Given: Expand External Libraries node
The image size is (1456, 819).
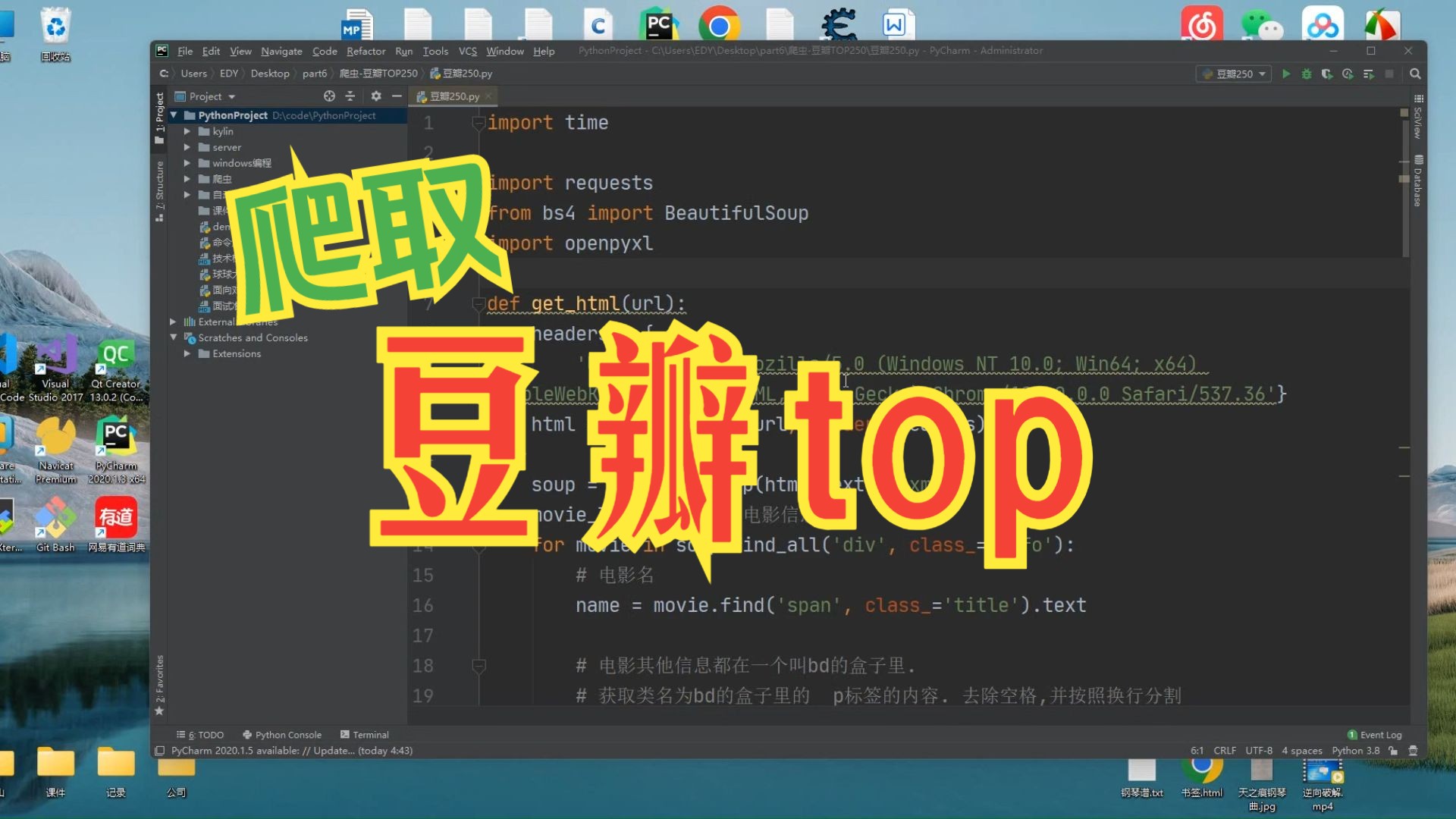Looking at the screenshot, I should coord(174,322).
